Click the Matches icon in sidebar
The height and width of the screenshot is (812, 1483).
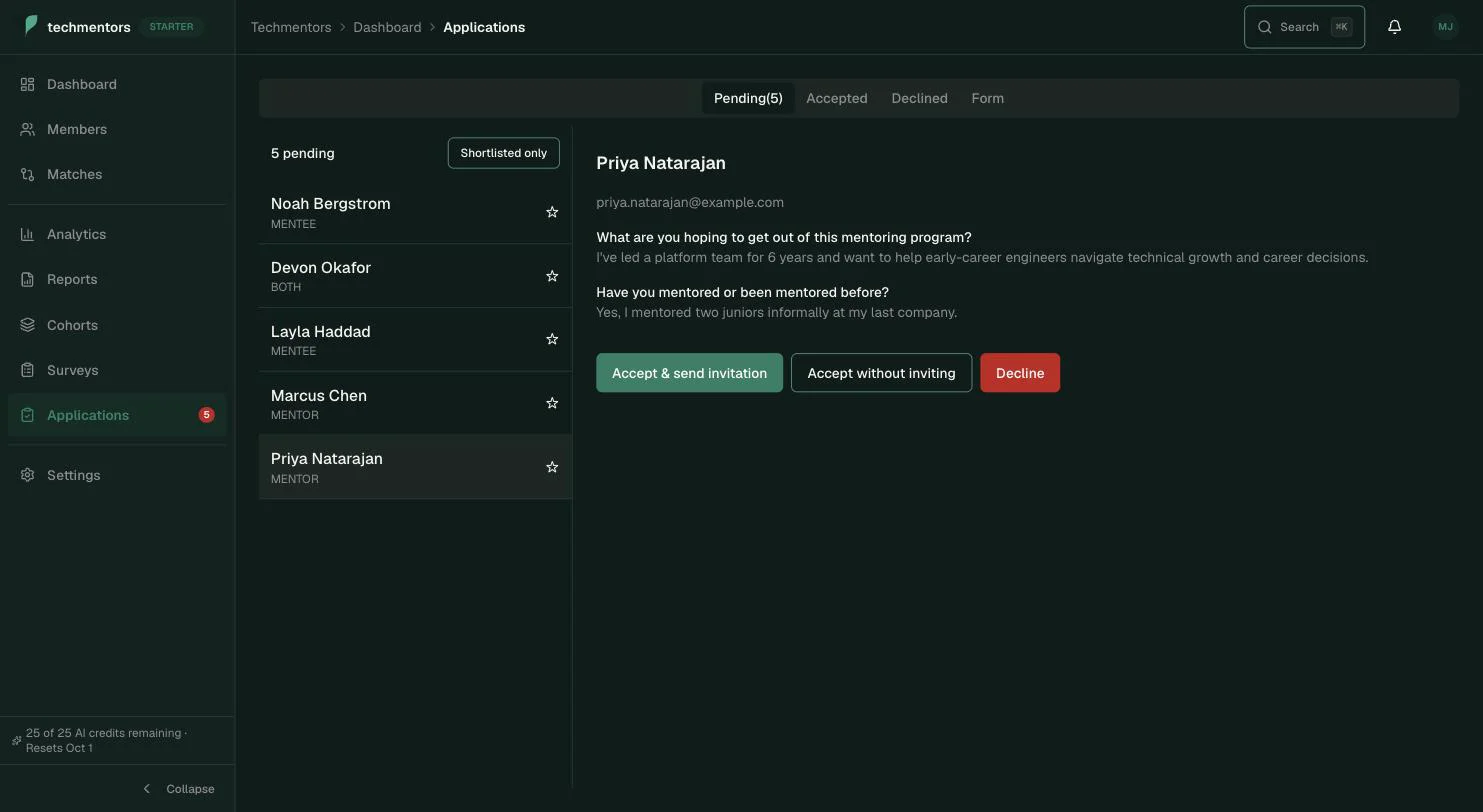28,174
